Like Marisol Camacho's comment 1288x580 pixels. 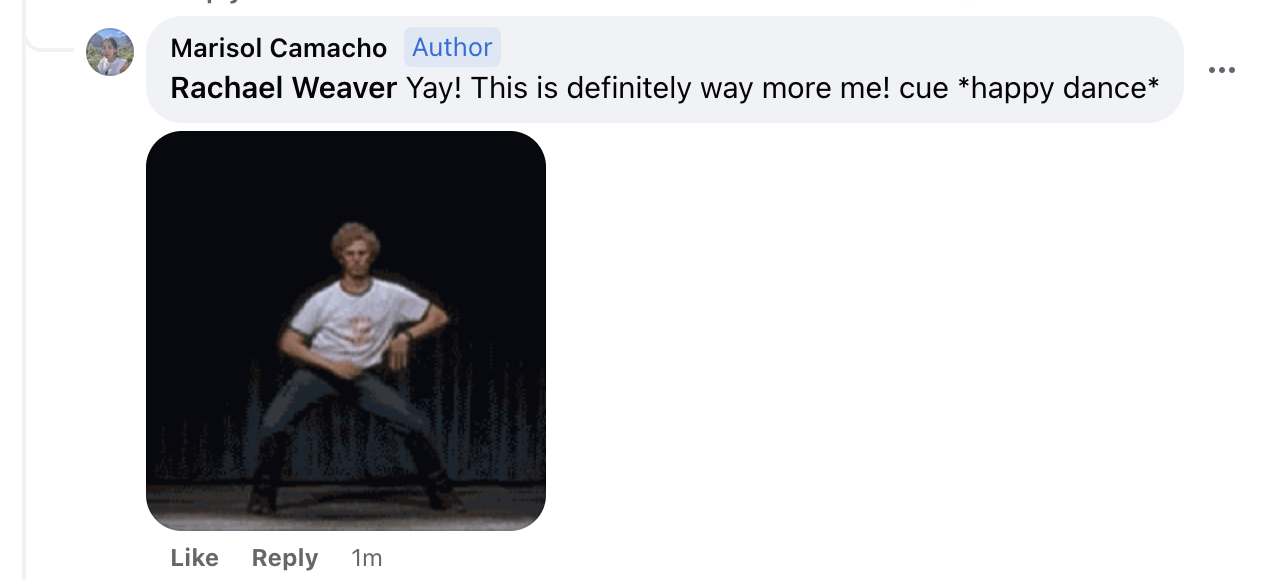pyautogui.click(x=194, y=557)
